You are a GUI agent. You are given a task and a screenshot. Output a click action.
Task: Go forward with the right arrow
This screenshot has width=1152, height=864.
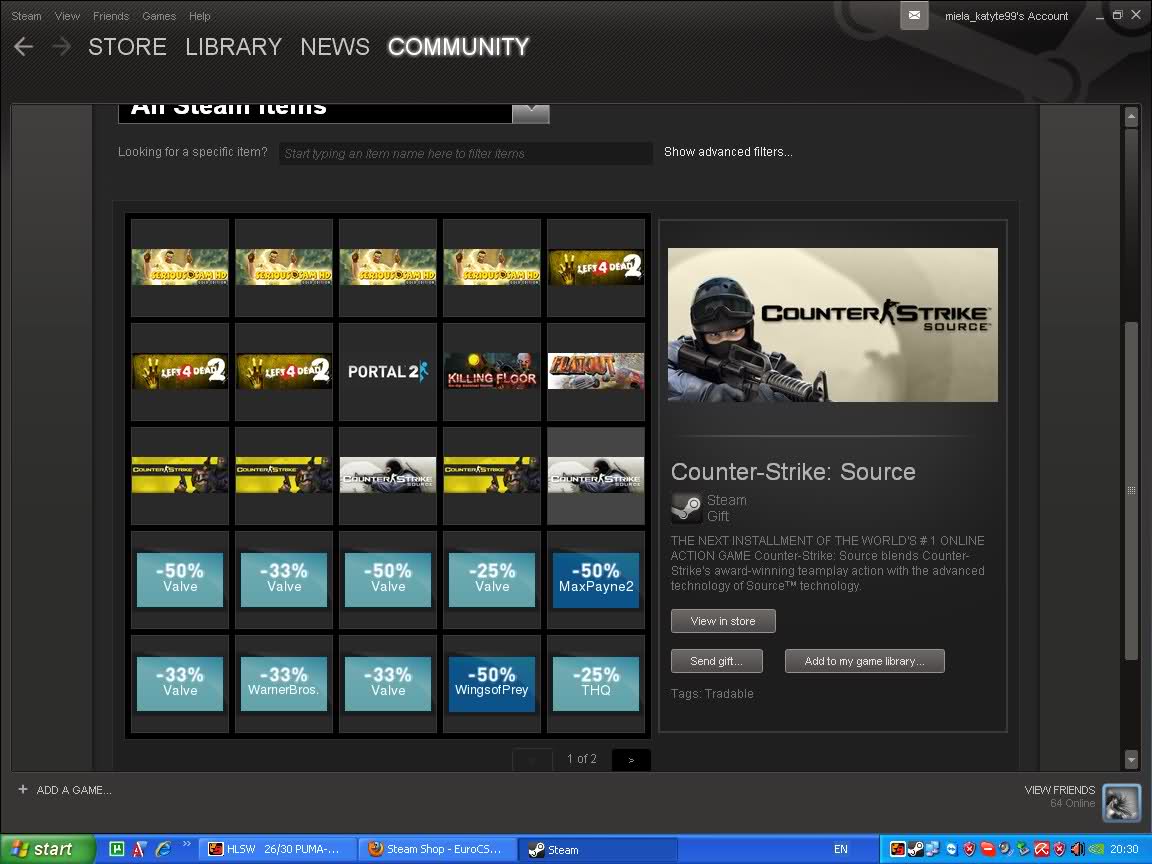click(62, 47)
